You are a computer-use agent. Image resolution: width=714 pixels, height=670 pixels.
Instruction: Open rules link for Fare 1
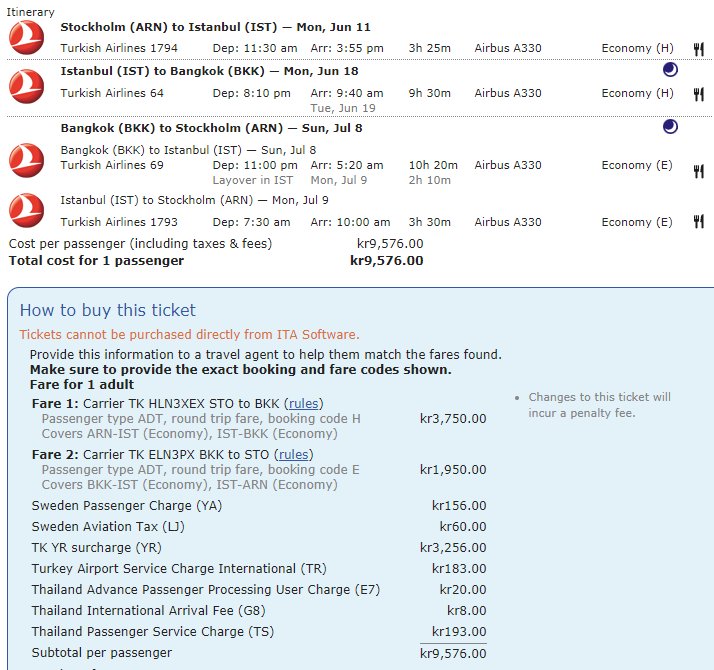pyautogui.click(x=305, y=404)
